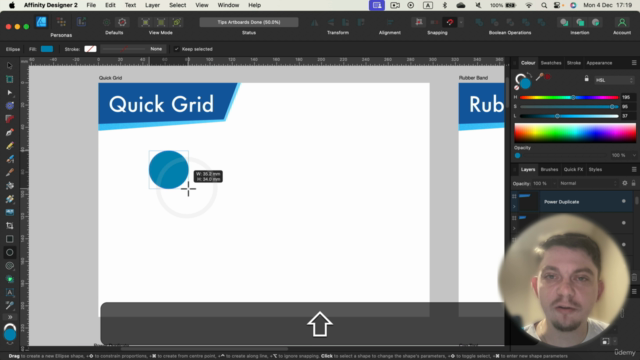
Task: Open Layers panel layer settings cog
Action: pyautogui.click(x=624, y=183)
